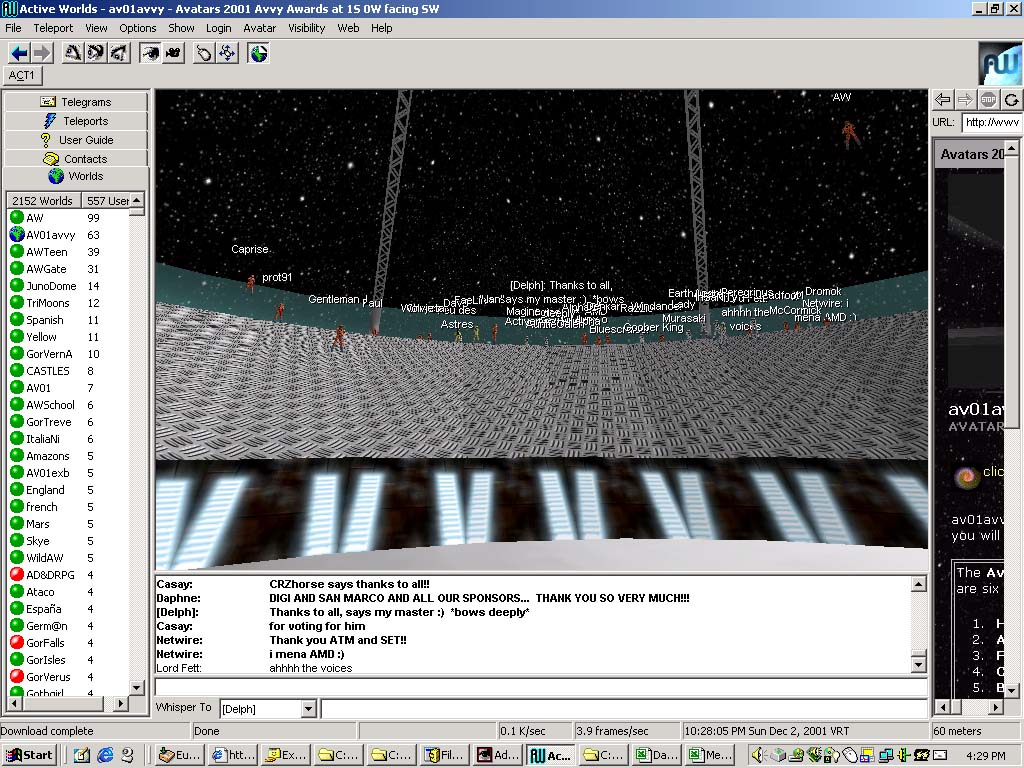Open the User Guide tab
Image resolution: width=1024 pixels, height=768 pixels.
76,140
